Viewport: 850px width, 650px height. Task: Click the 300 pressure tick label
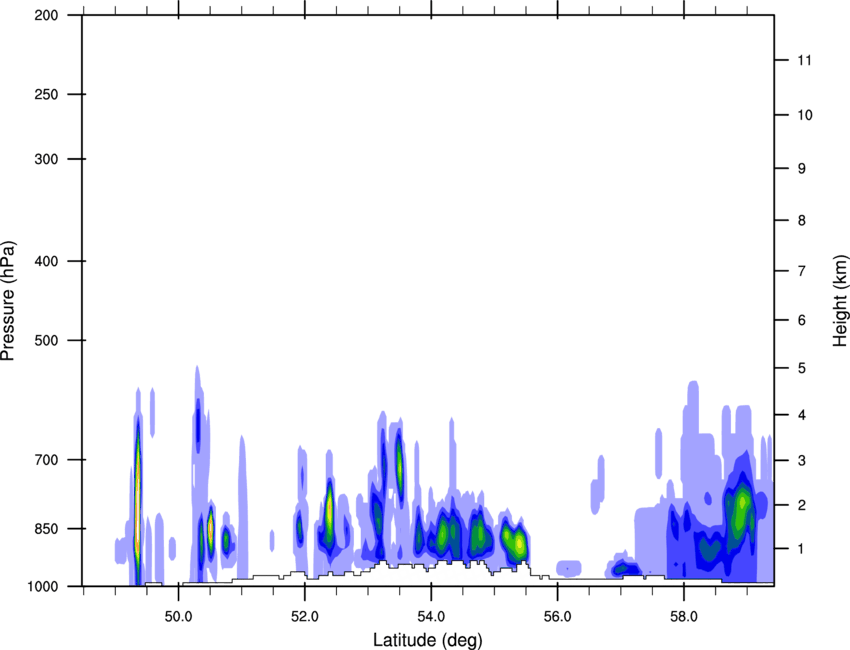click(46, 159)
